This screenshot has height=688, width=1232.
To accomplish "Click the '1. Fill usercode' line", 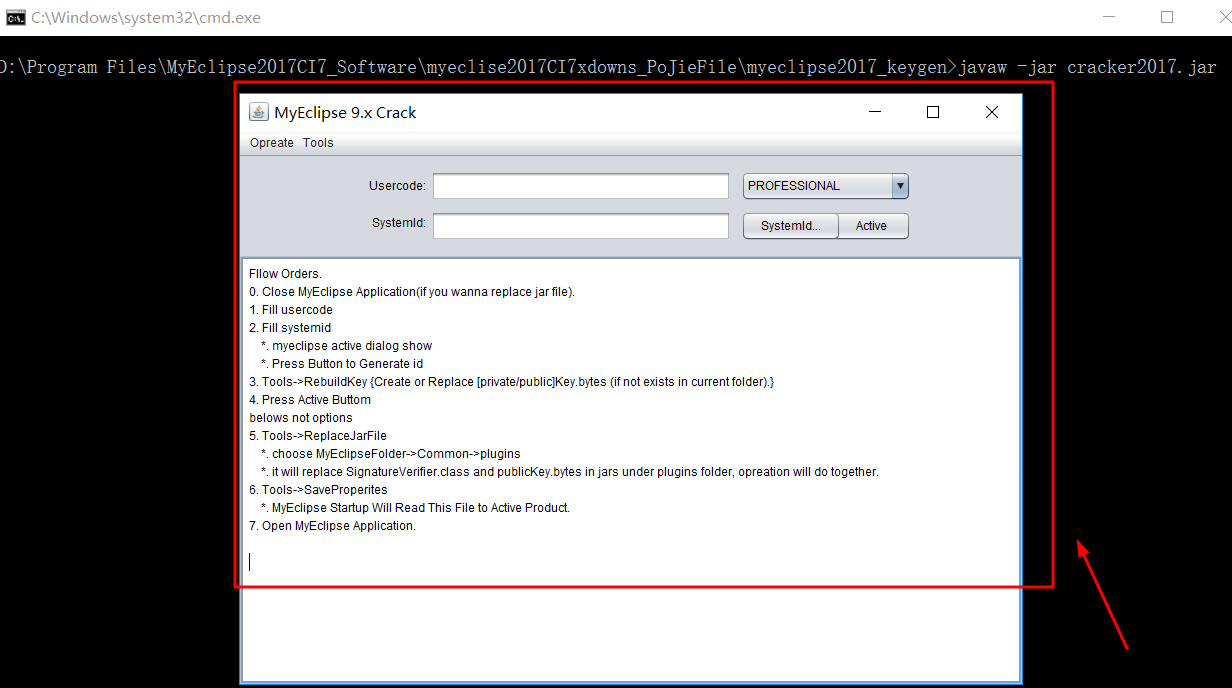I will tap(291, 310).
